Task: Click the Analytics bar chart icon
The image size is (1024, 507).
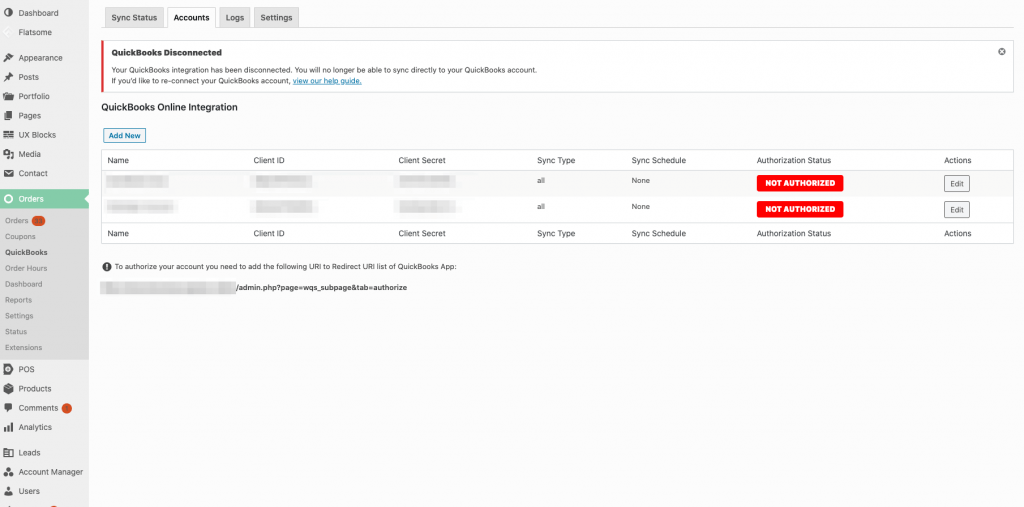Action: tap(8, 427)
